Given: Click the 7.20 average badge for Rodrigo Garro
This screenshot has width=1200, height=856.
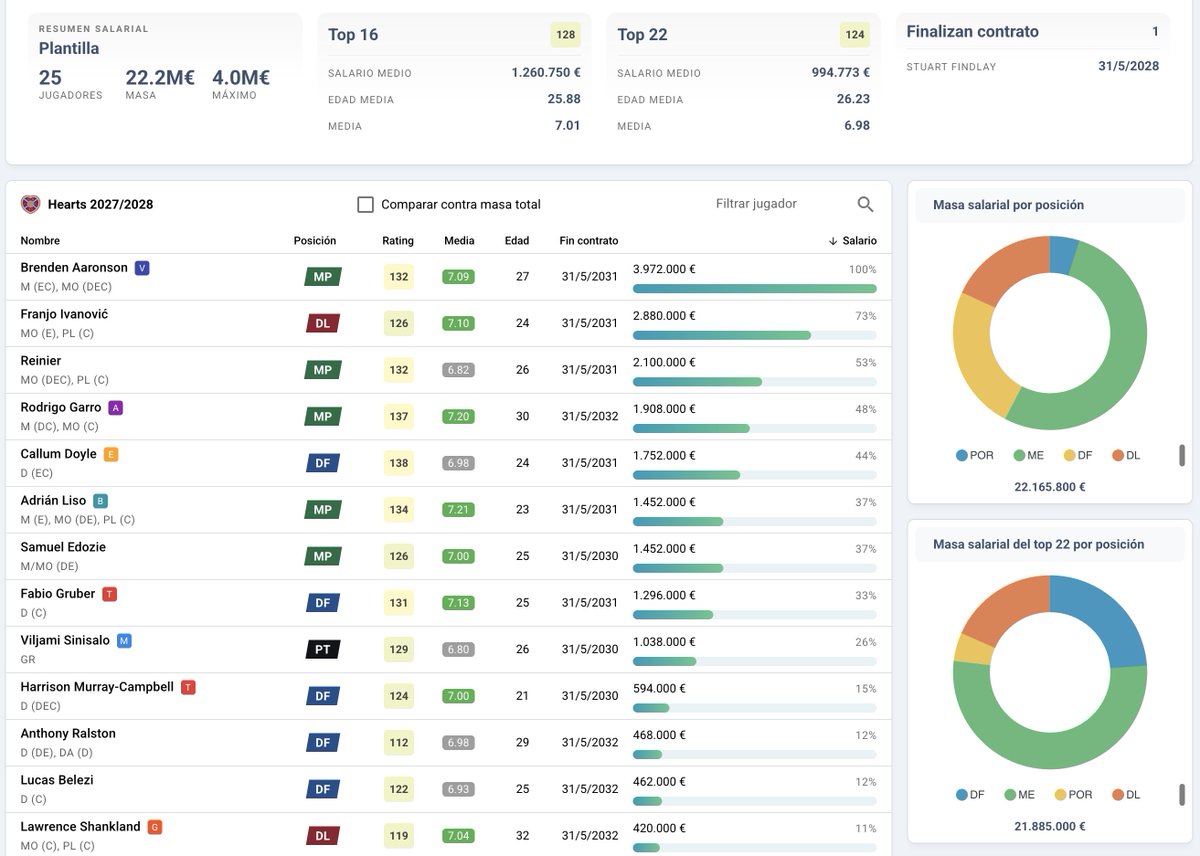Looking at the screenshot, I should pyautogui.click(x=459, y=417).
